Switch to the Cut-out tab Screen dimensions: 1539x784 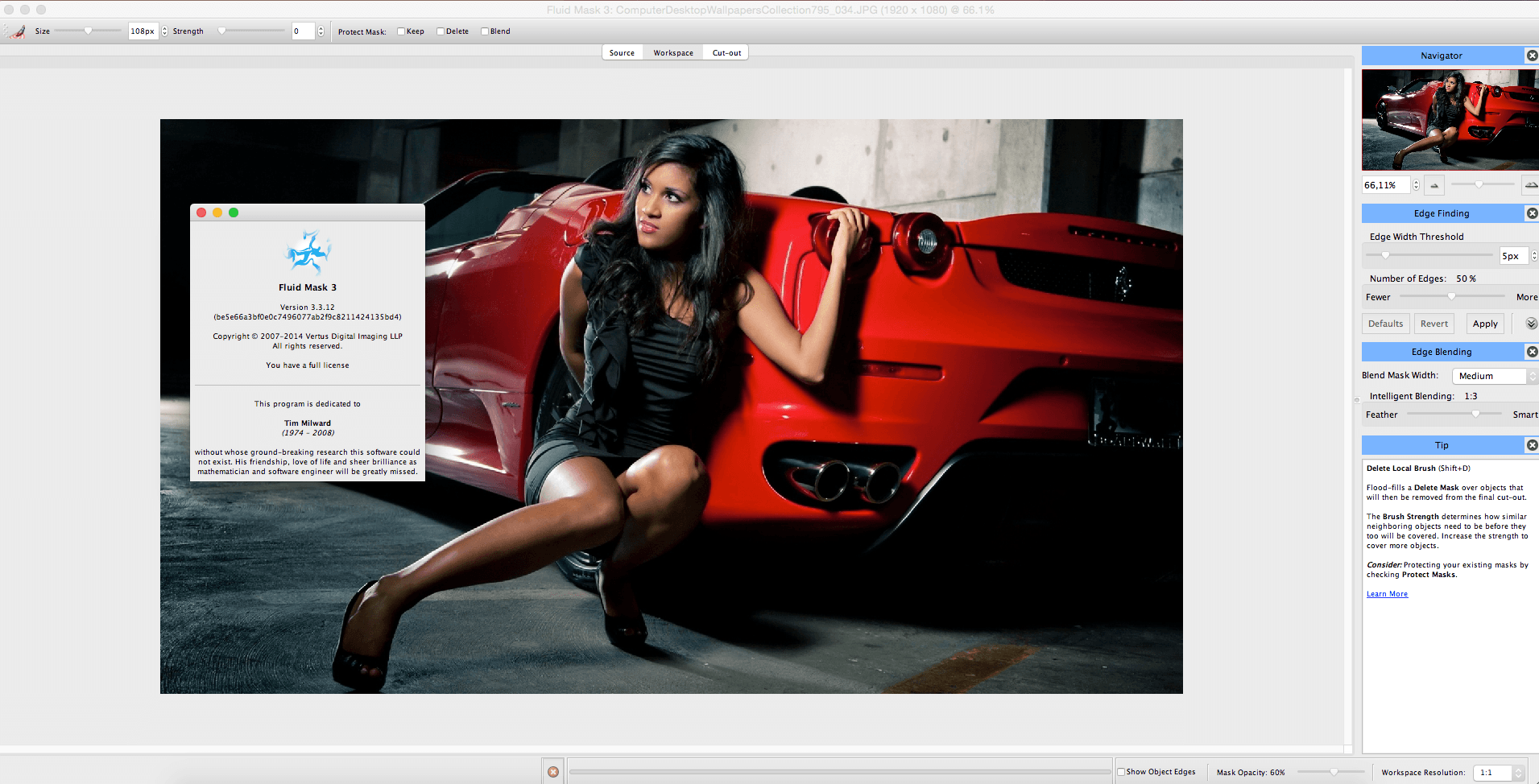[726, 53]
